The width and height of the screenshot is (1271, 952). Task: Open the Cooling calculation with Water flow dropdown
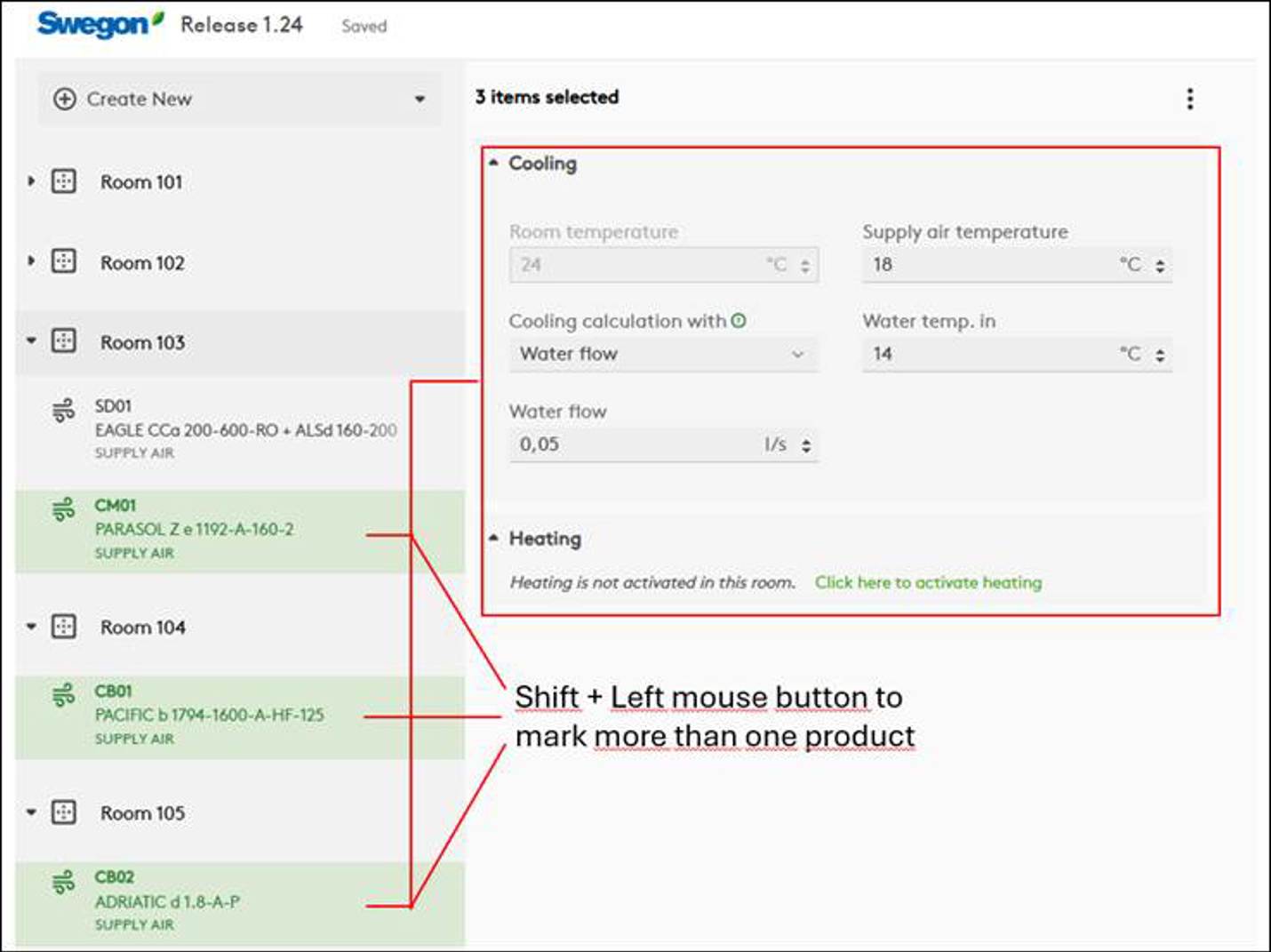(662, 354)
